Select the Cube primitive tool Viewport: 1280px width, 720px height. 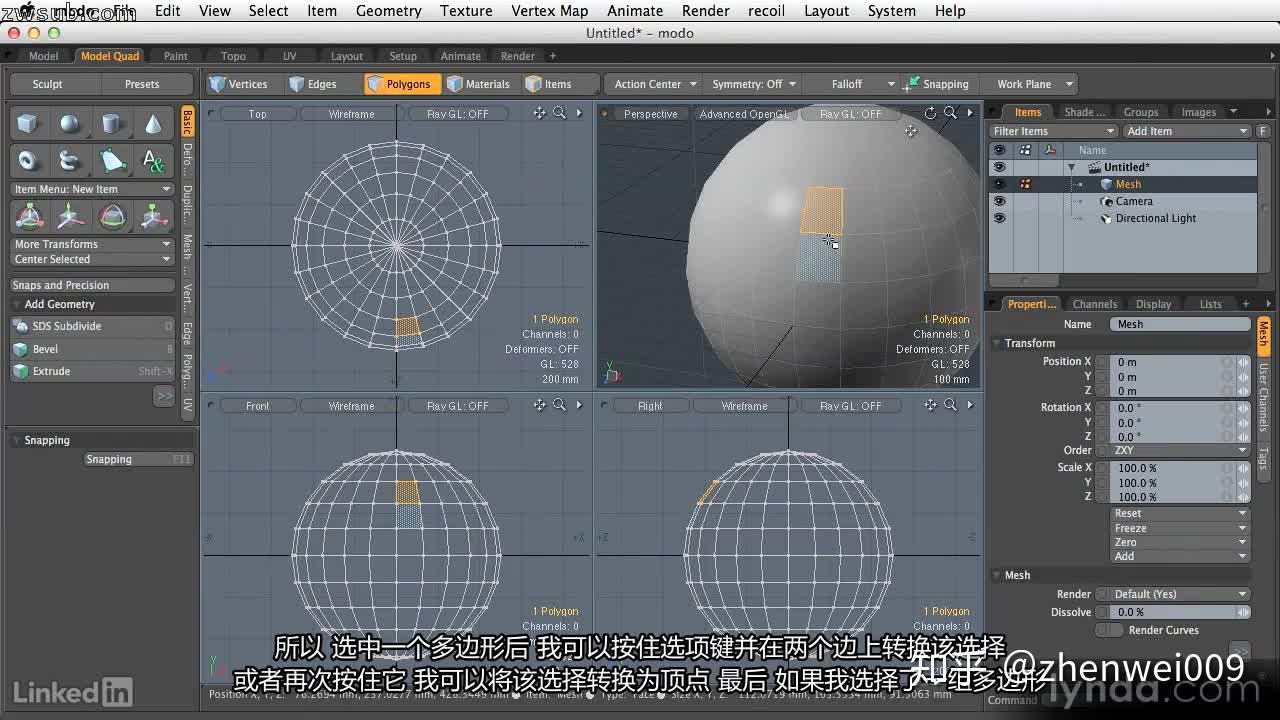tap(28, 125)
